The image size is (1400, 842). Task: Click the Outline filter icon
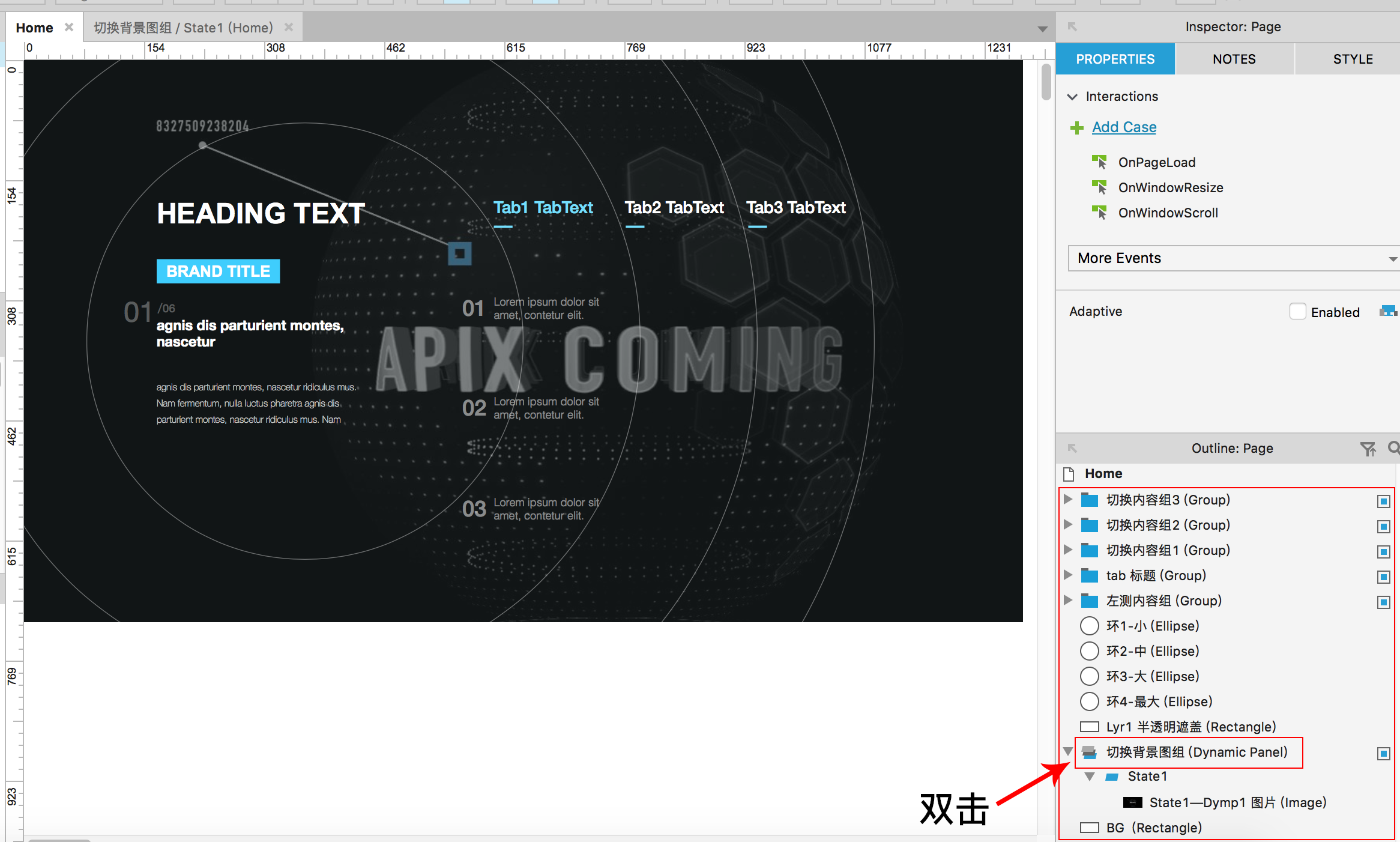point(1368,449)
